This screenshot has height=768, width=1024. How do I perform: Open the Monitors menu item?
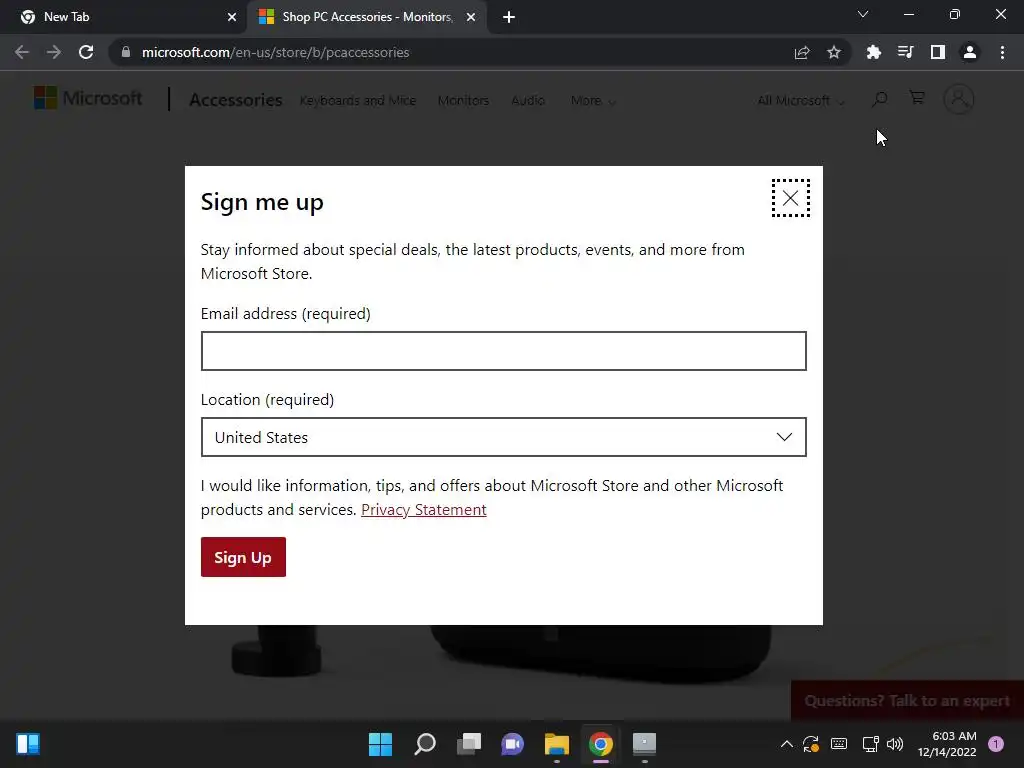click(x=463, y=101)
